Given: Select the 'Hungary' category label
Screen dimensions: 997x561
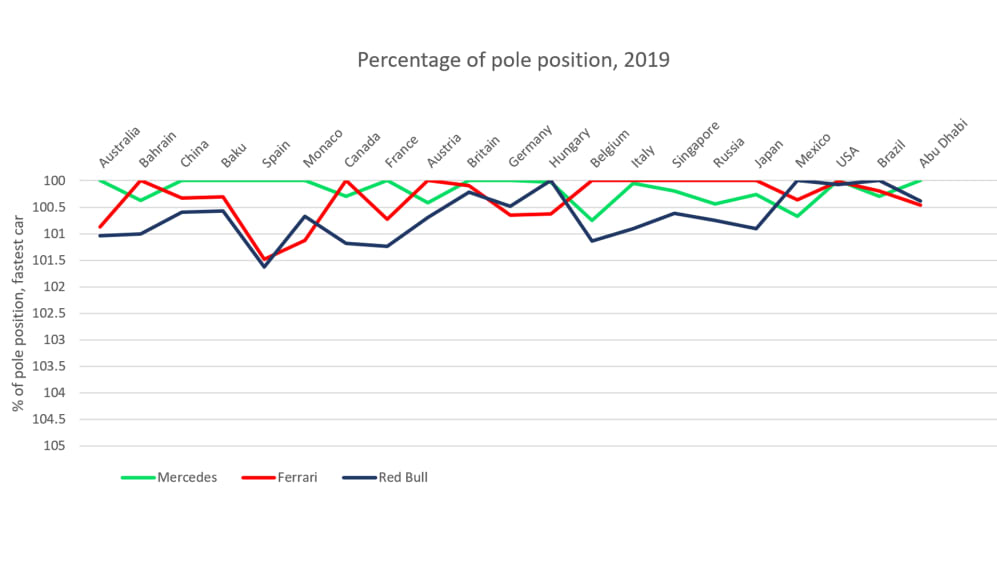Looking at the screenshot, I should [570, 148].
